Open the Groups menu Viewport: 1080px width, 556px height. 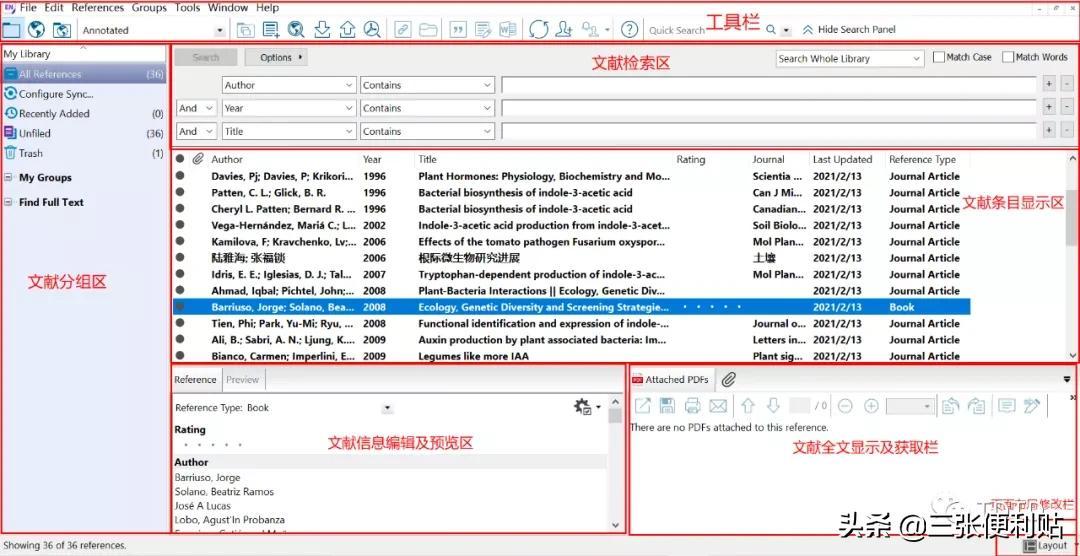(x=149, y=8)
